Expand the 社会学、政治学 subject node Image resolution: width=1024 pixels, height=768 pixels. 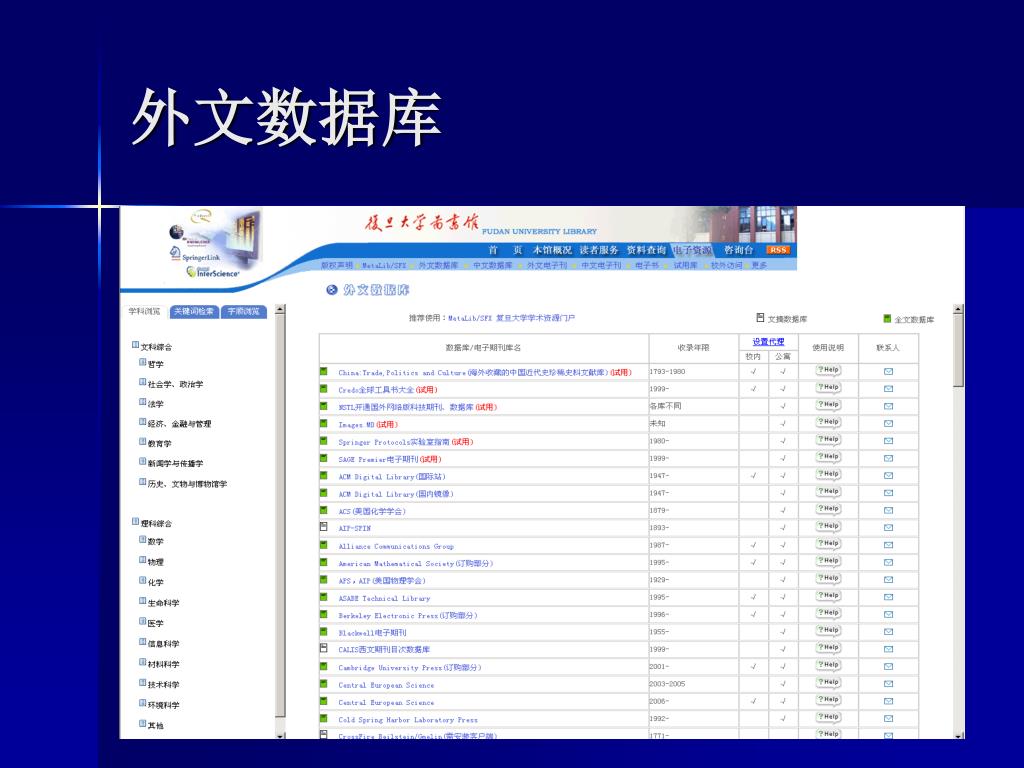tap(142, 383)
